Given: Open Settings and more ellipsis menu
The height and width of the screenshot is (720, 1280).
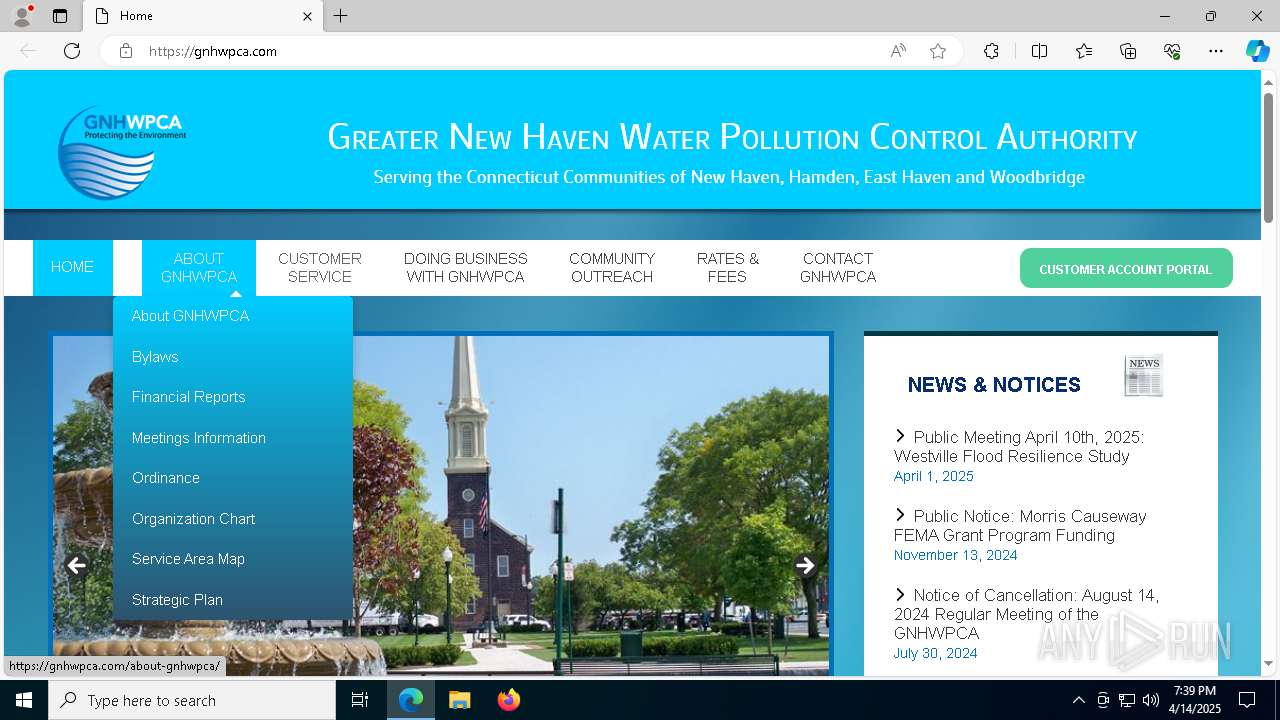Looking at the screenshot, I should 1216,51.
